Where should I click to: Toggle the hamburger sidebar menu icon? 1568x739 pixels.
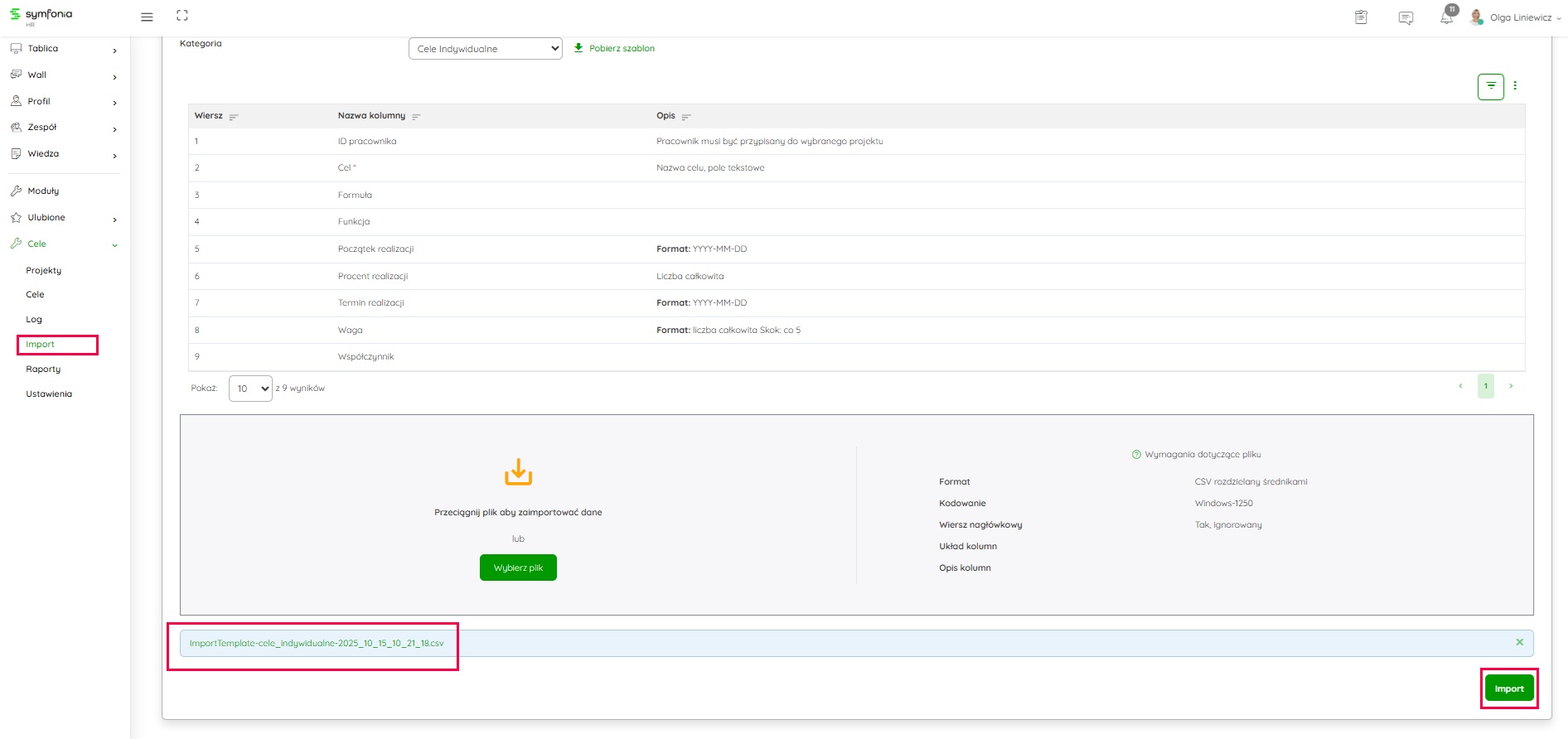(x=147, y=17)
